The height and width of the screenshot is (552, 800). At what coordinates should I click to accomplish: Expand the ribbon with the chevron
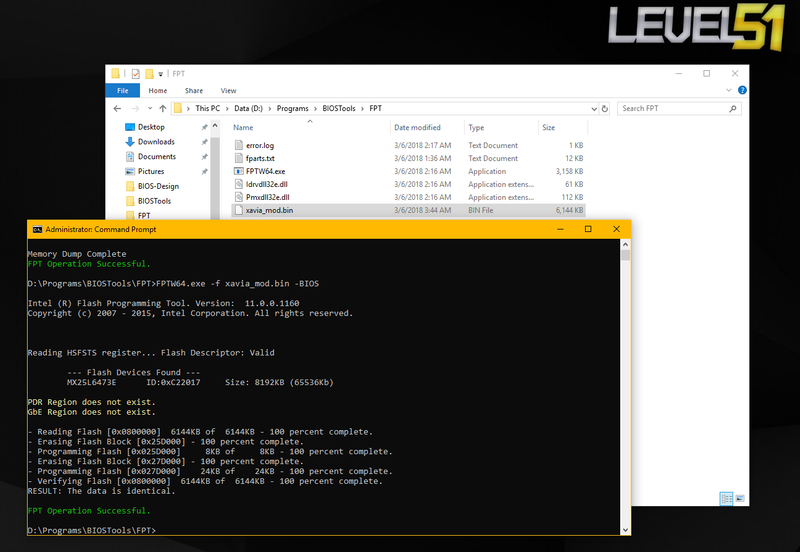pyautogui.click(x=729, y=90)
